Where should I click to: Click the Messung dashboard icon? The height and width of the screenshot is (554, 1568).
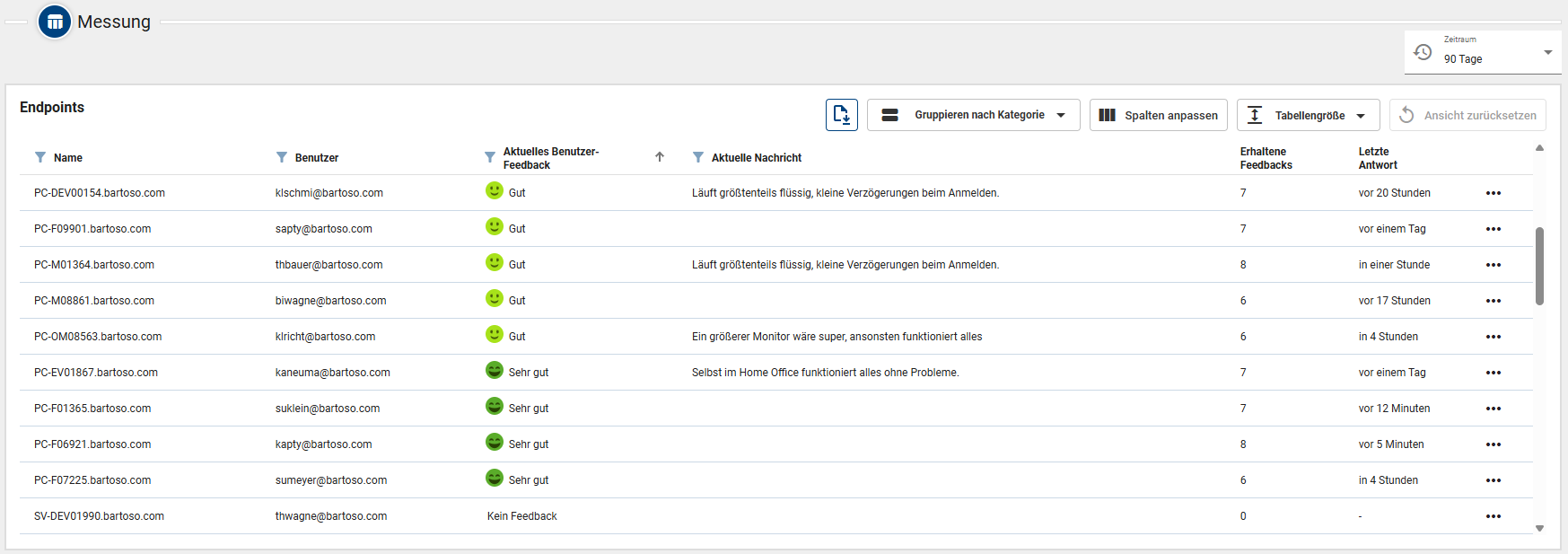[55, 22]
